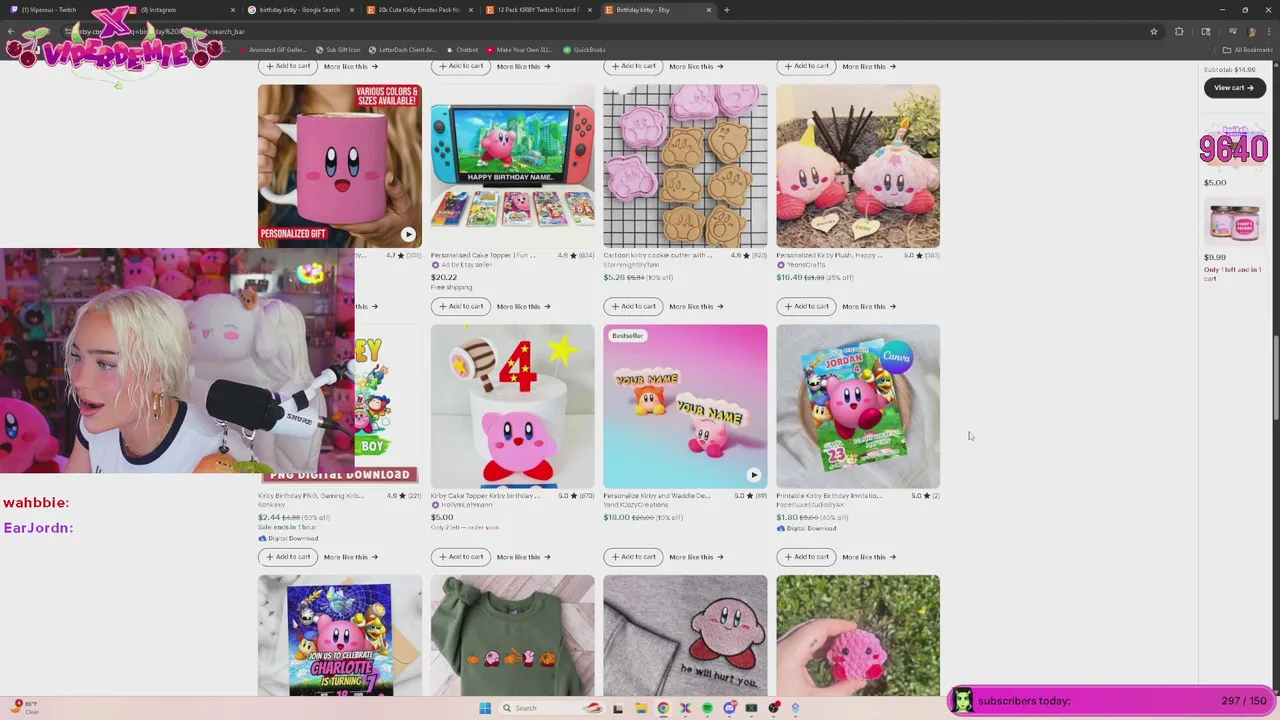Switch to 12 Pack KIRBY Twitch Discord tab

coord(538,10)
